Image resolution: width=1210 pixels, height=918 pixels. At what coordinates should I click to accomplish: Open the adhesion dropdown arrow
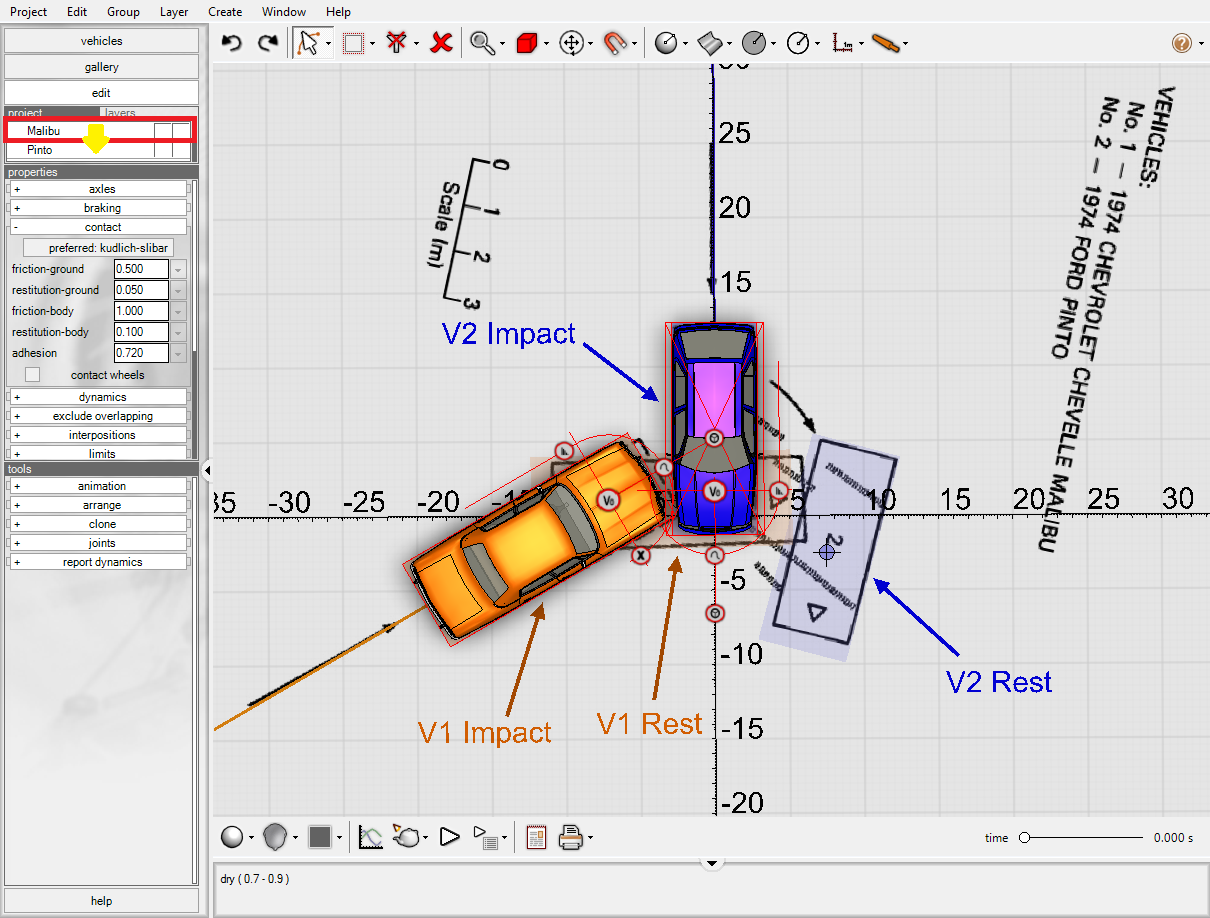179,353
